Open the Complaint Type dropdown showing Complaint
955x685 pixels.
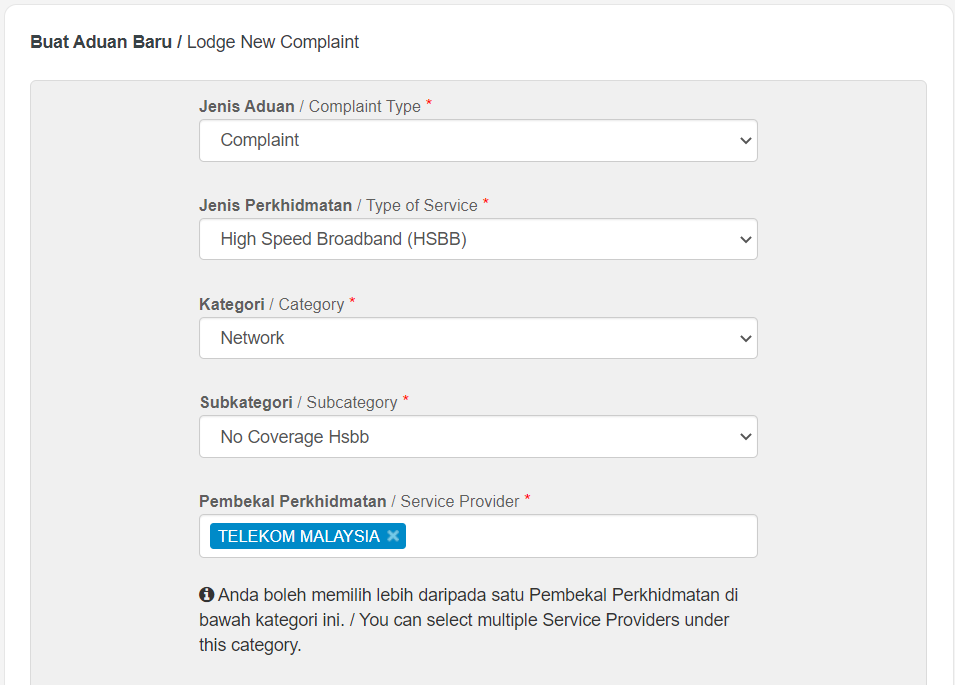click(x=478, y=141)
